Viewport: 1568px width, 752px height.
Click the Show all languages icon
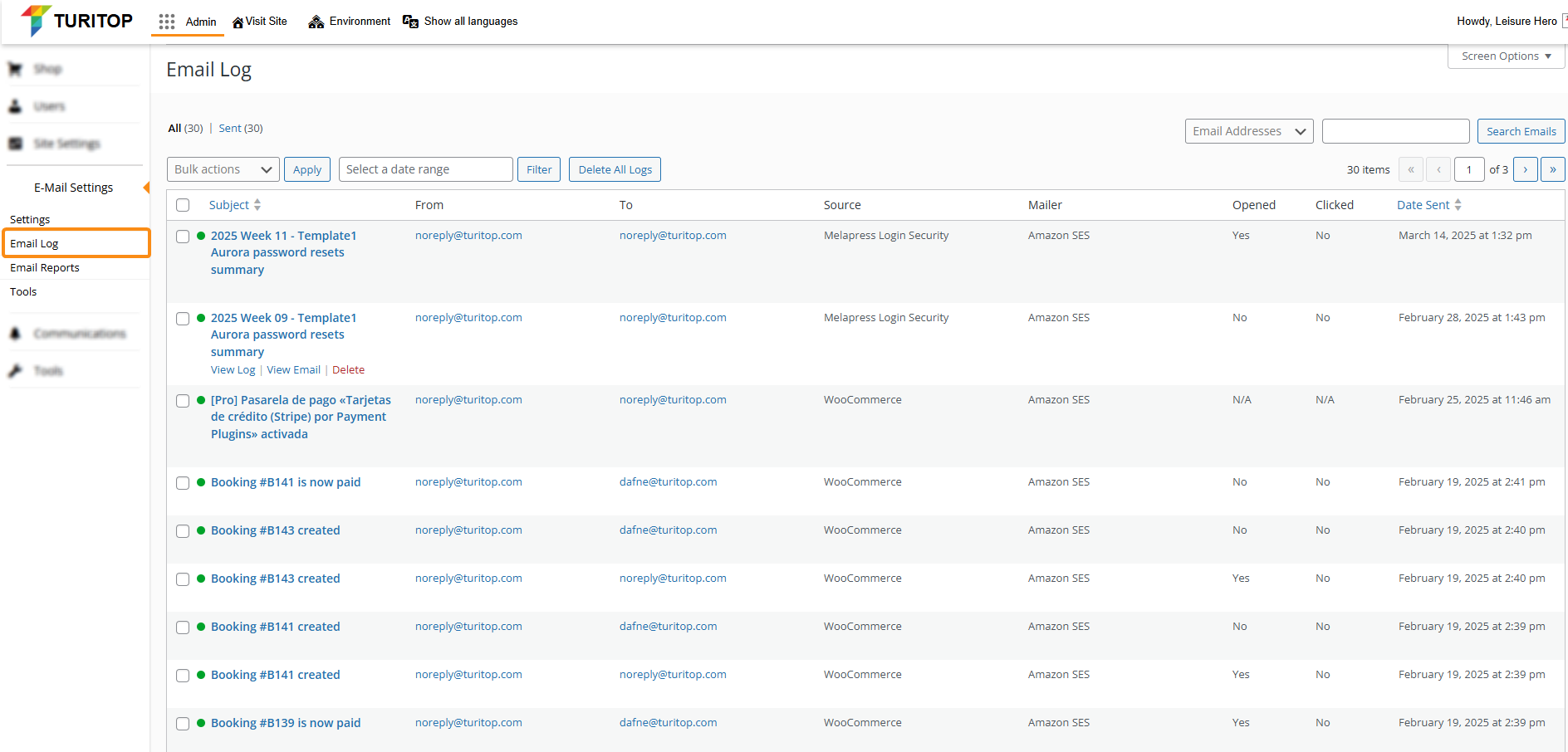(410, 22)
